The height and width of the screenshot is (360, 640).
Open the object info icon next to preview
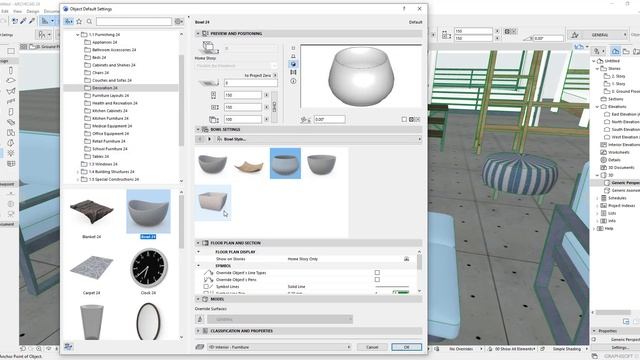point(293,81)
